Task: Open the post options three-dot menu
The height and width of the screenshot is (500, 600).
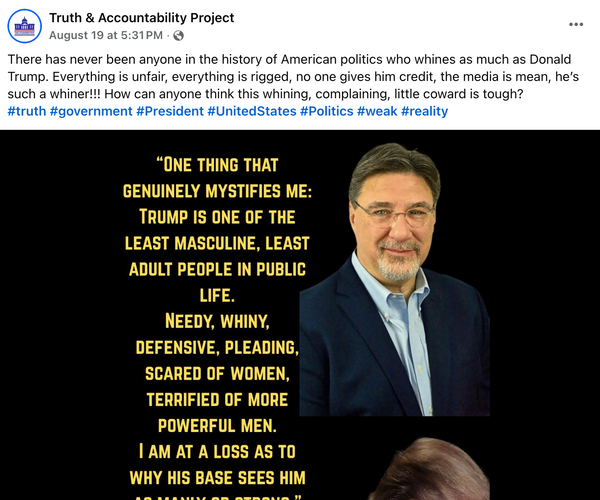Action: click(576, 24)
